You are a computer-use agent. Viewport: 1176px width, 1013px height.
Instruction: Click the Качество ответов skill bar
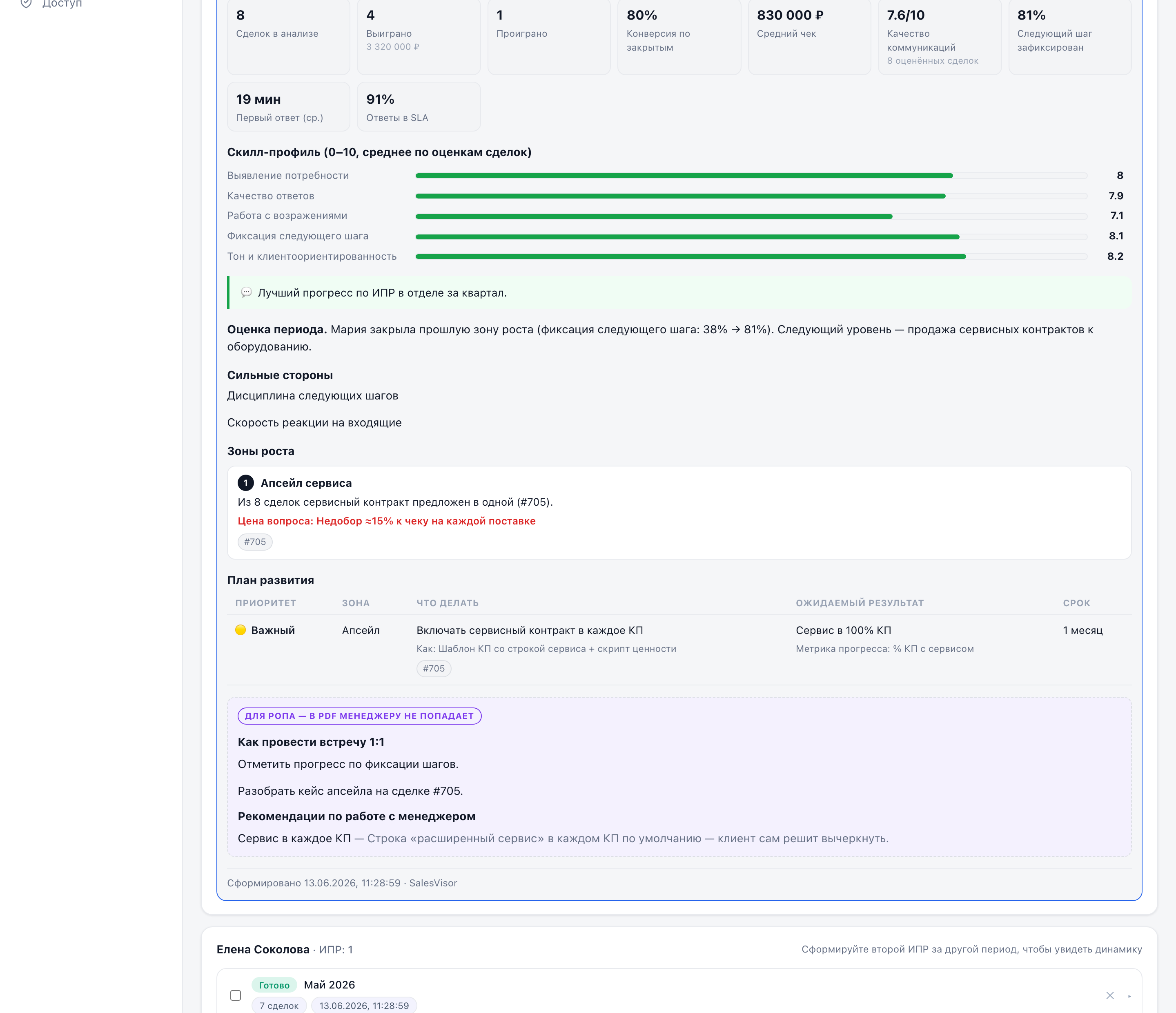[x=751, y=196]
